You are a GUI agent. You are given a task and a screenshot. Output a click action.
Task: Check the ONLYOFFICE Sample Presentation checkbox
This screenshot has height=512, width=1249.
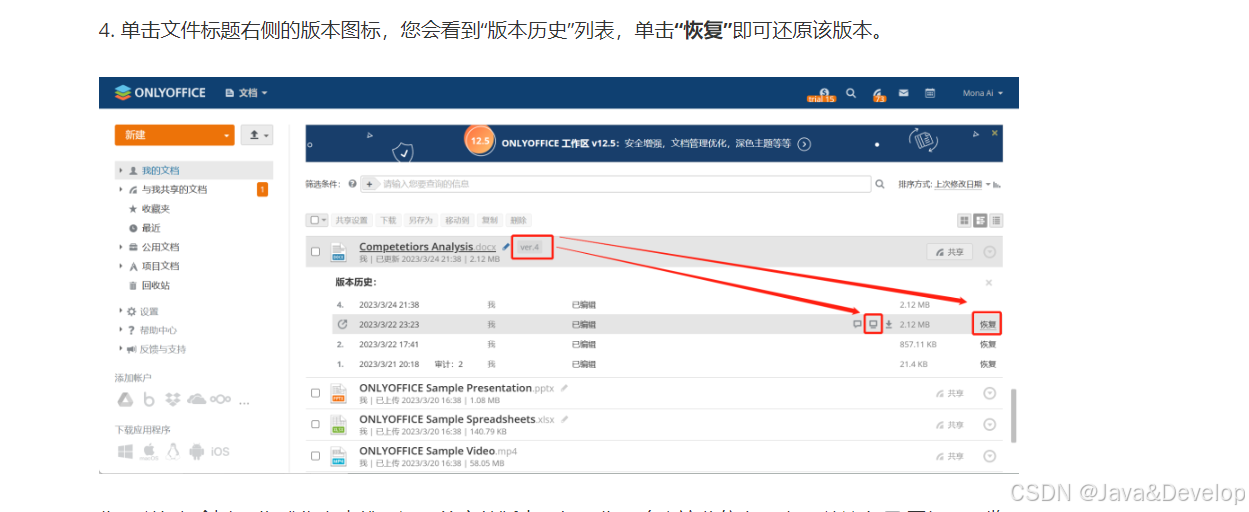click(316, 393)
